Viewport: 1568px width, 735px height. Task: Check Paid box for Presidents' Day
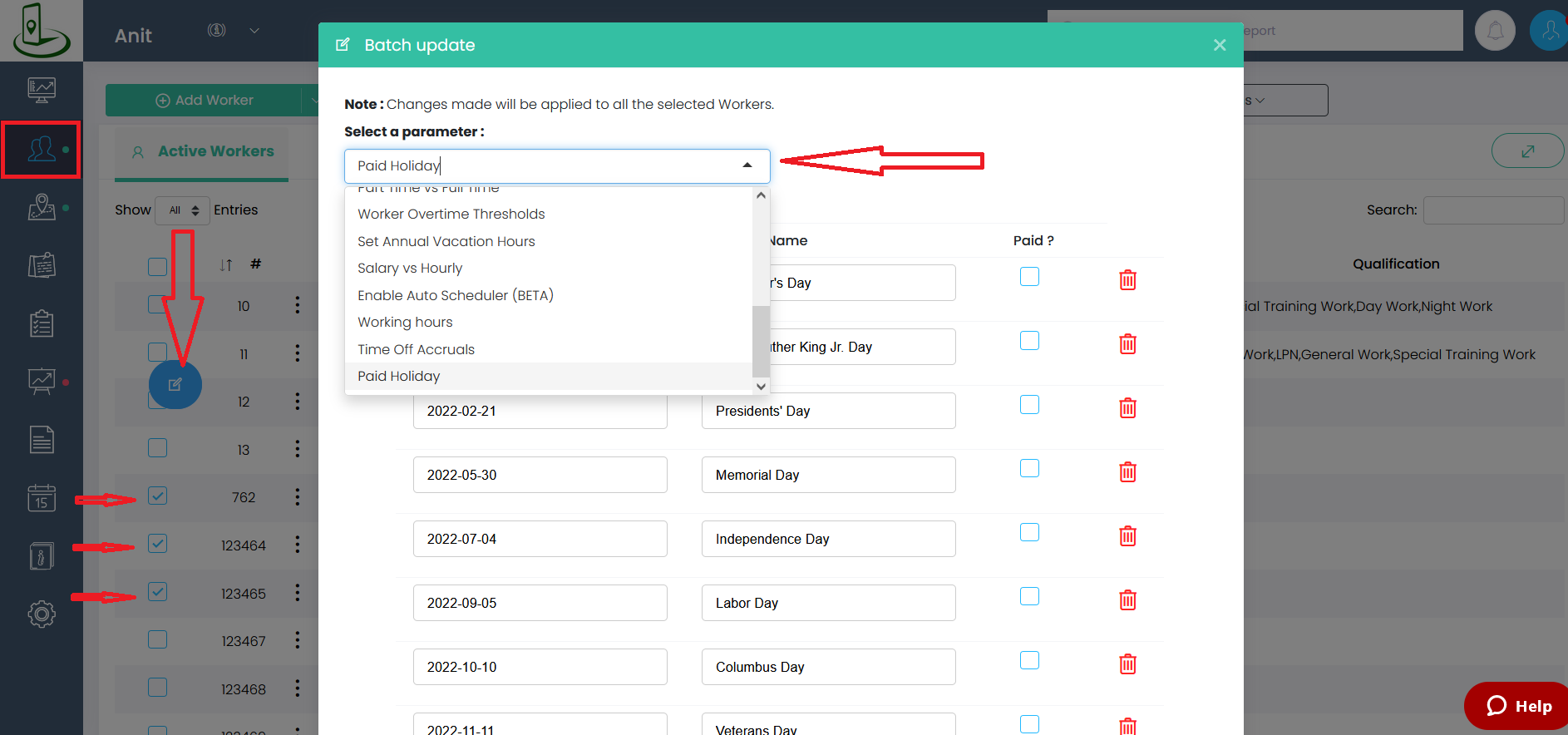[1029, 405]
